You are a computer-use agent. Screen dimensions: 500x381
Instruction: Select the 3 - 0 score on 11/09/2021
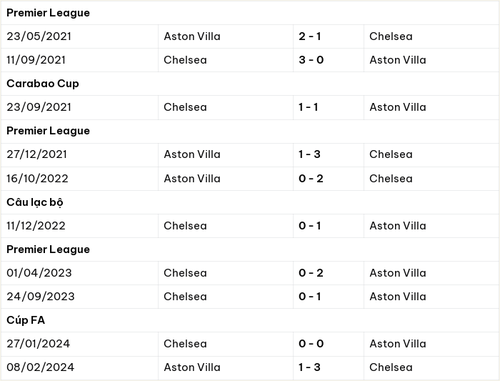coord(311,60)
